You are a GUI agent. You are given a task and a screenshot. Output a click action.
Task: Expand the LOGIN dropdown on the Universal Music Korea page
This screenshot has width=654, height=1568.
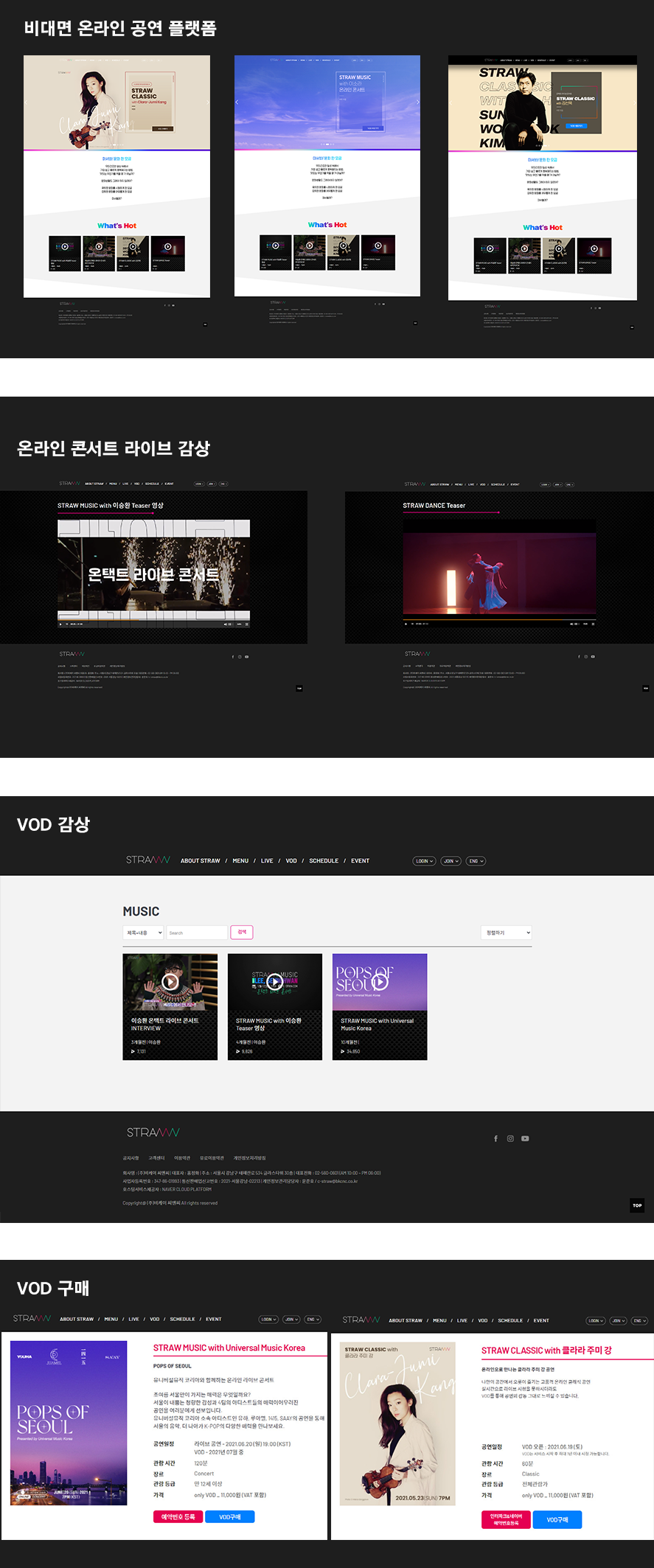tap(268, 1320)
